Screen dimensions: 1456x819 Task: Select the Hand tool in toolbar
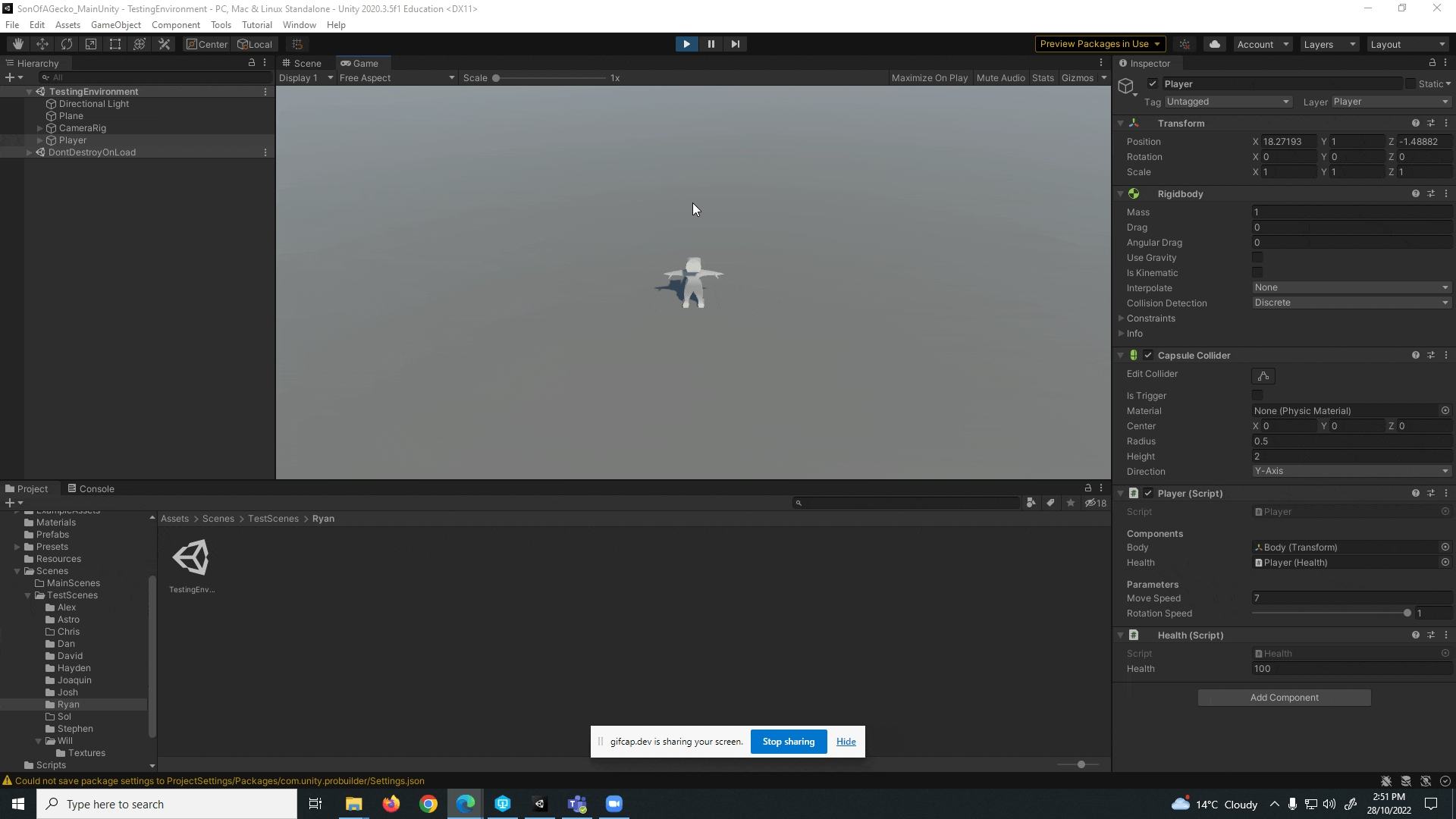pyautogui.click(x=18, y=44)
